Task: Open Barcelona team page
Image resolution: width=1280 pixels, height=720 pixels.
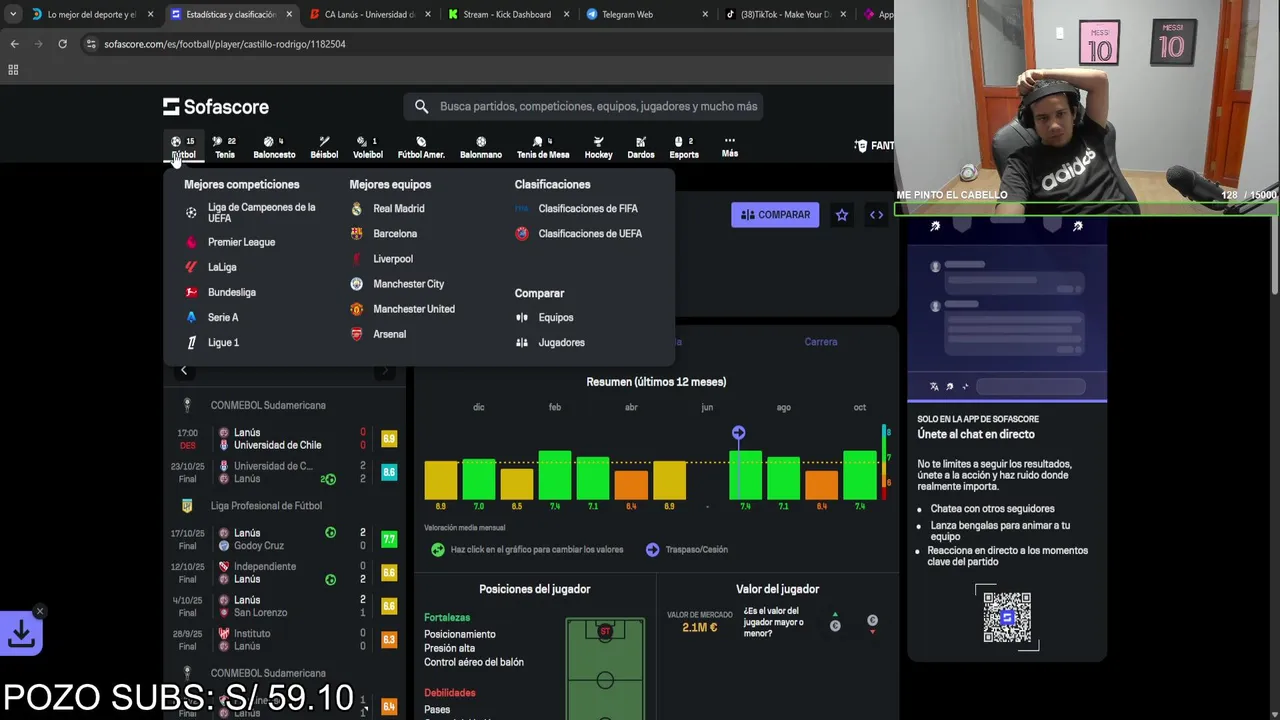Action: point(383,233)
